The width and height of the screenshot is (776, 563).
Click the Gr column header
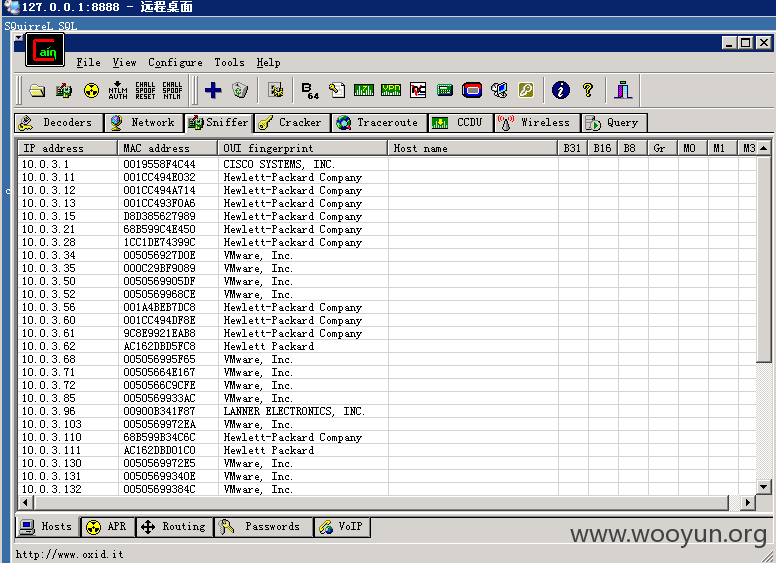[663, 148]
